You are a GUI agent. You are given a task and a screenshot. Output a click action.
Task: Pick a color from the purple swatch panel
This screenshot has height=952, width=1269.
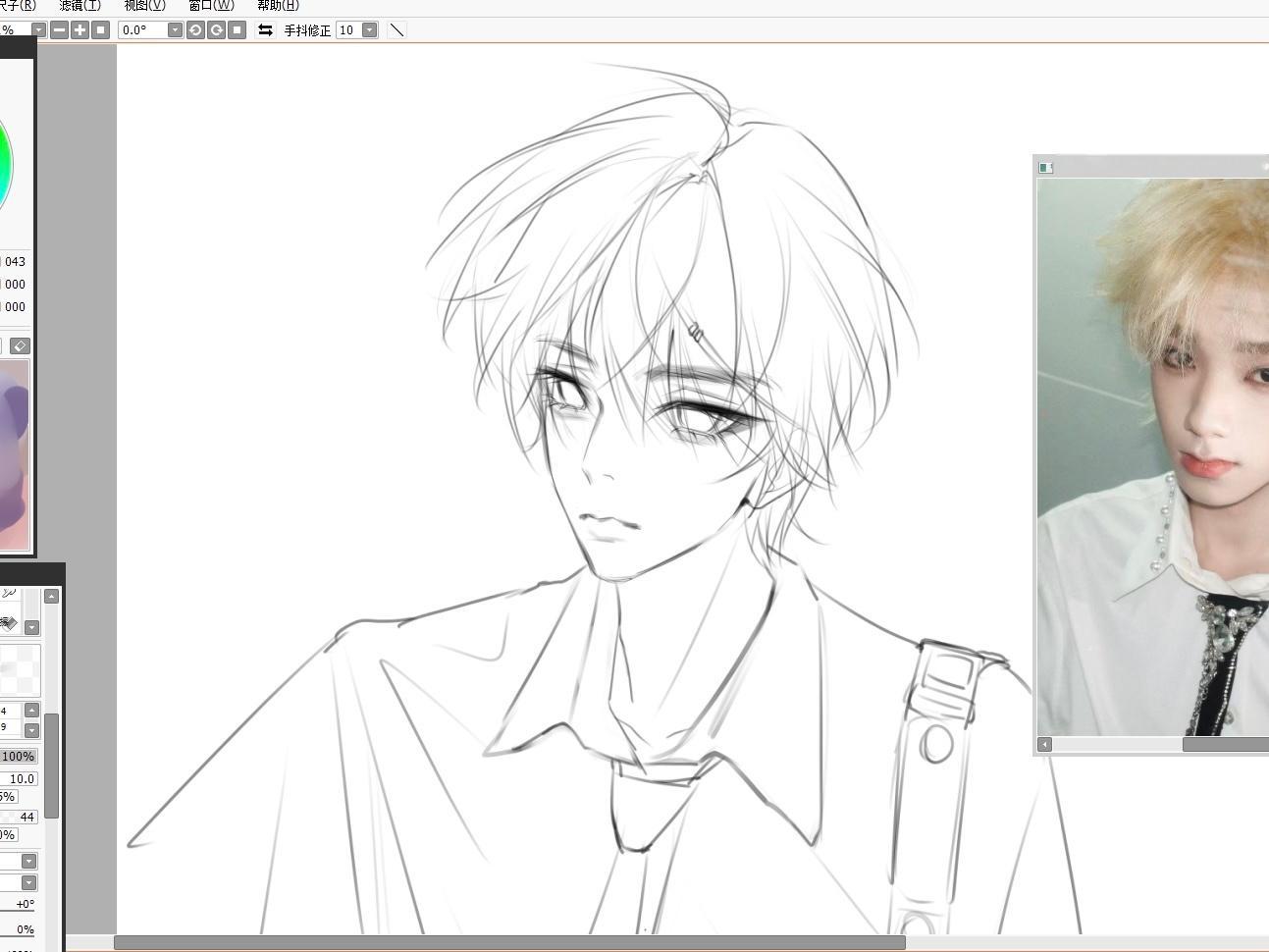click(x=14, y=453)
